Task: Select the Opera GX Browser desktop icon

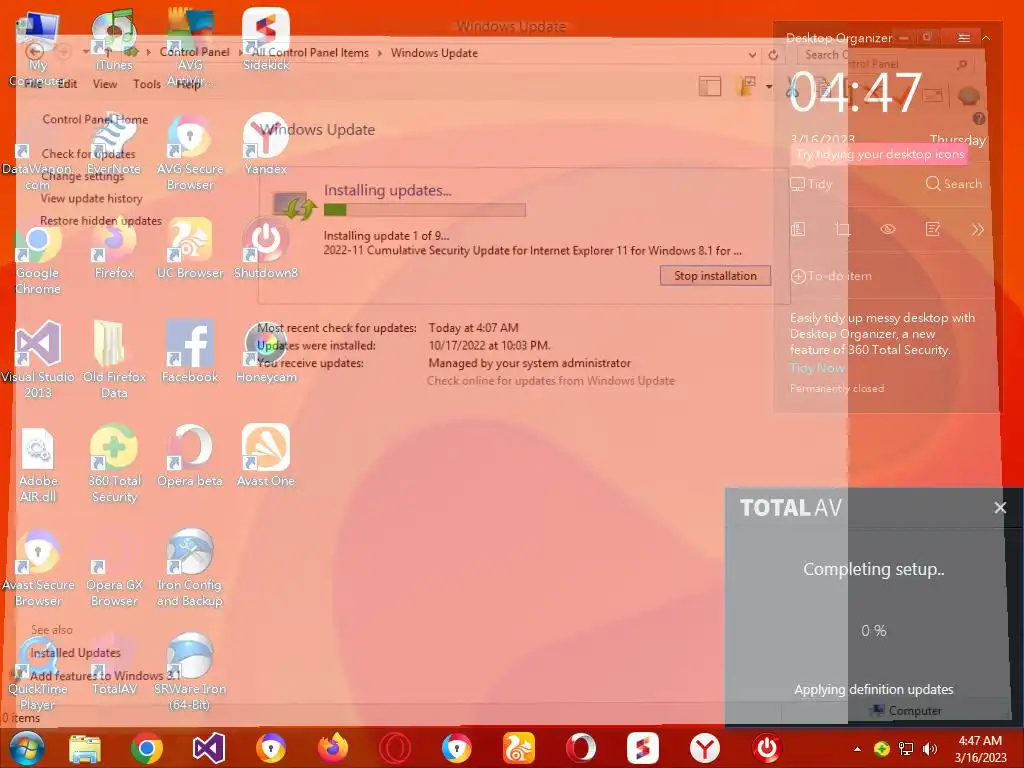Action: point(114,567)
